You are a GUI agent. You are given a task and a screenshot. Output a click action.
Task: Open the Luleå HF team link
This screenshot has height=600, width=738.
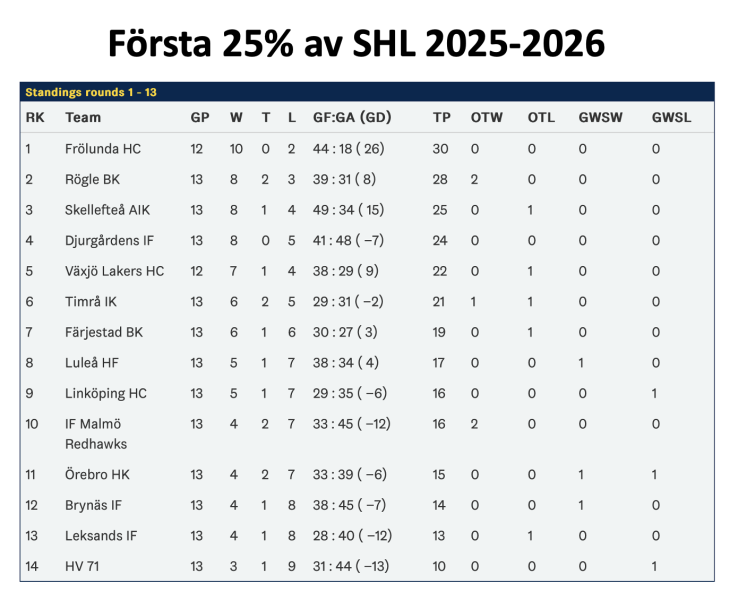93,363
